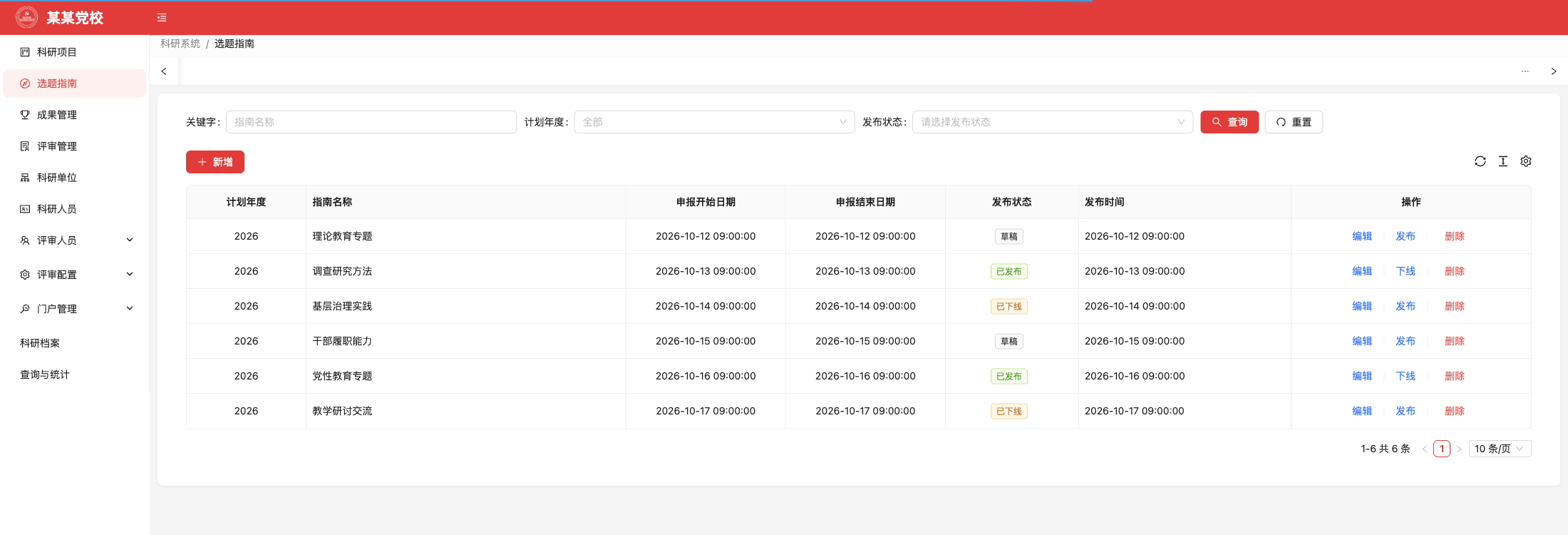Click the 科研项目 sidebar icon
1568x535 pixels.
(x=25, y=52)
